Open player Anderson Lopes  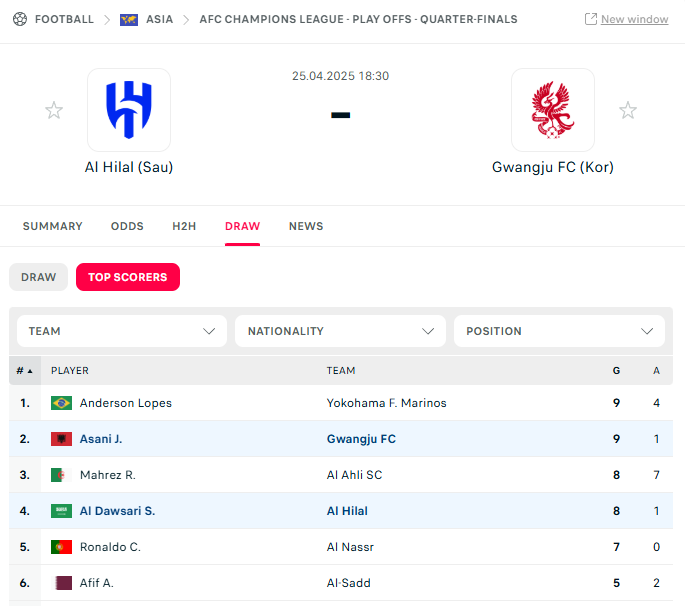[126, 403]
